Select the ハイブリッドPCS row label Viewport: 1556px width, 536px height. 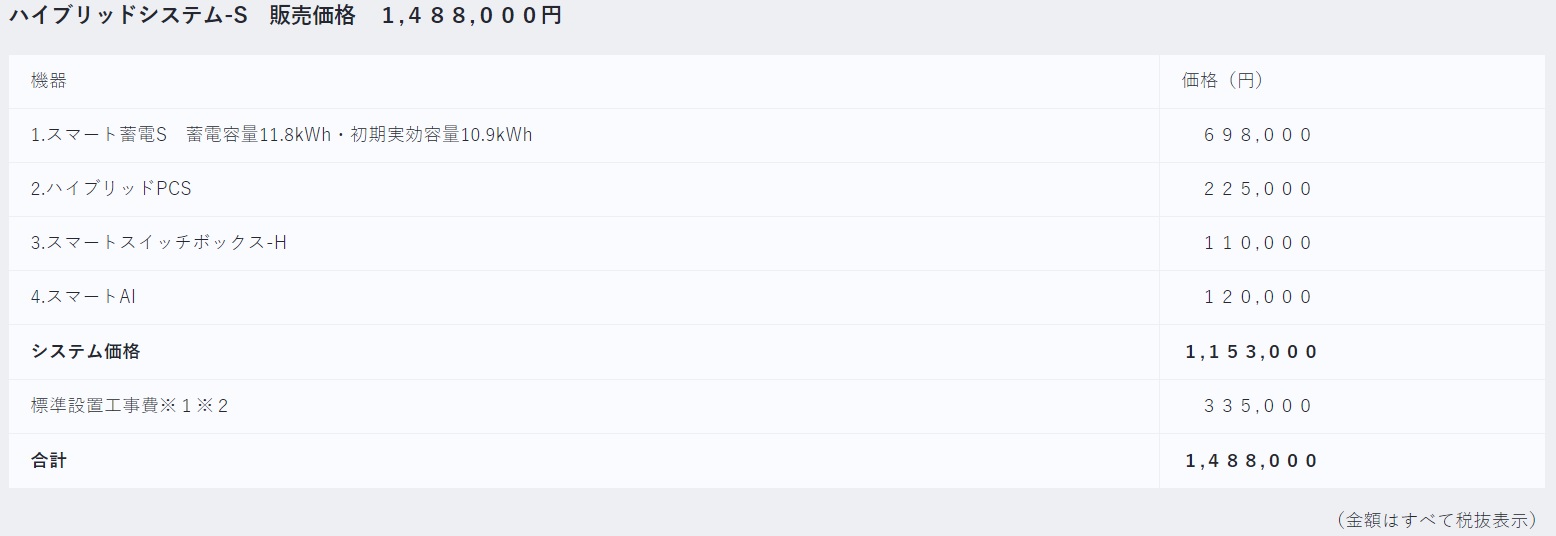111,189
